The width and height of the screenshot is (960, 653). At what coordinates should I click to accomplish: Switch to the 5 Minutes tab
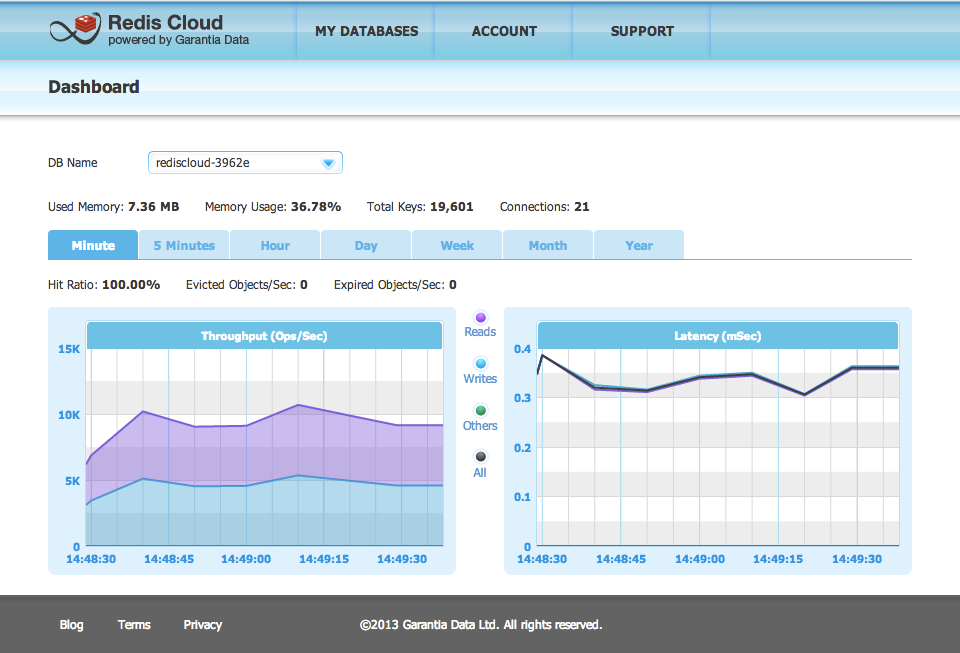184,245
